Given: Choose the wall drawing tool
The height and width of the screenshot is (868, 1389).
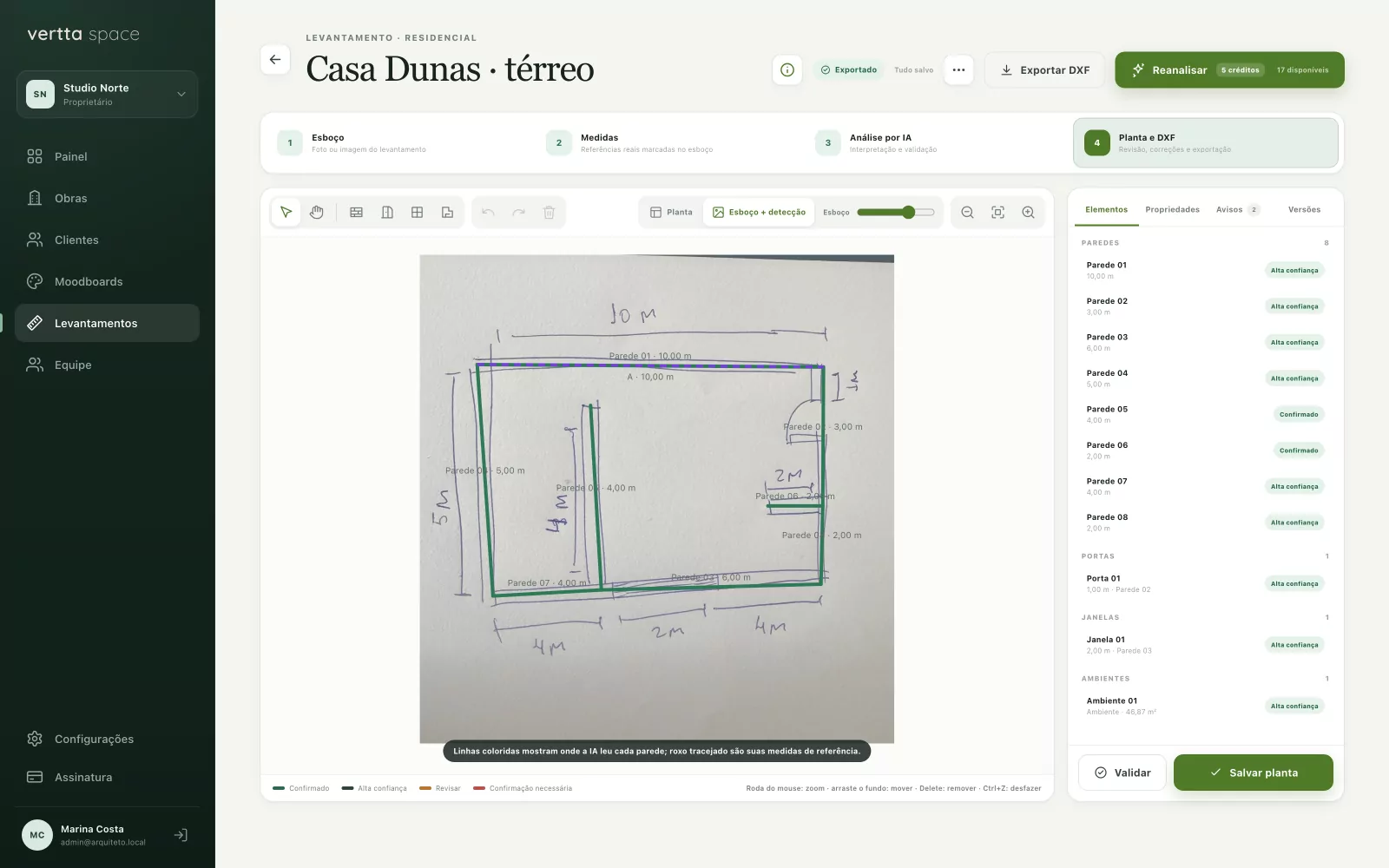Looking at the screenshot, I should pos(356,213).
